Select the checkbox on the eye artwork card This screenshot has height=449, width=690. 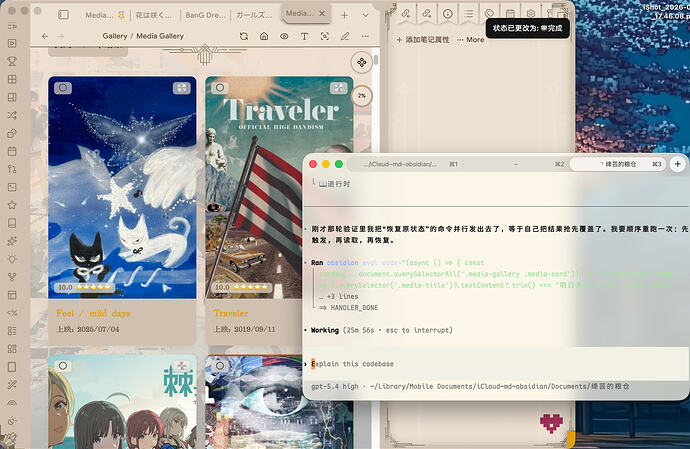tap(220, 366)
